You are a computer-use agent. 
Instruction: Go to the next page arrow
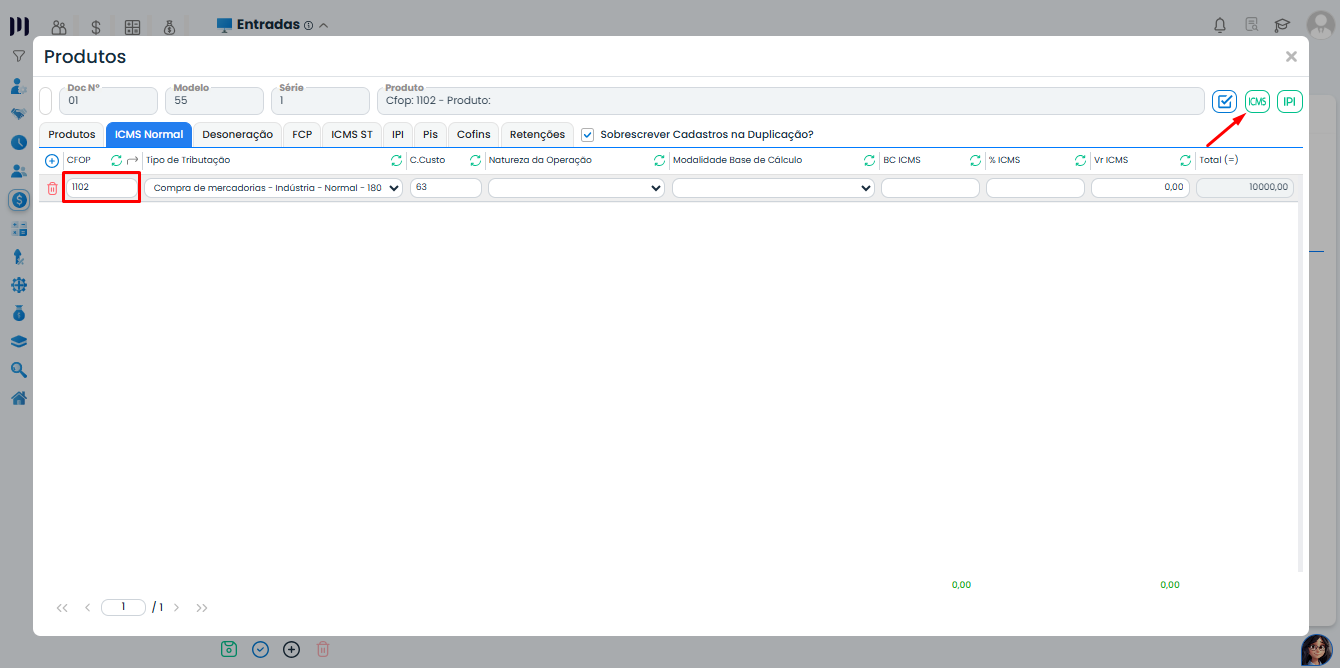pyautogui.click(x=177, y=607)
